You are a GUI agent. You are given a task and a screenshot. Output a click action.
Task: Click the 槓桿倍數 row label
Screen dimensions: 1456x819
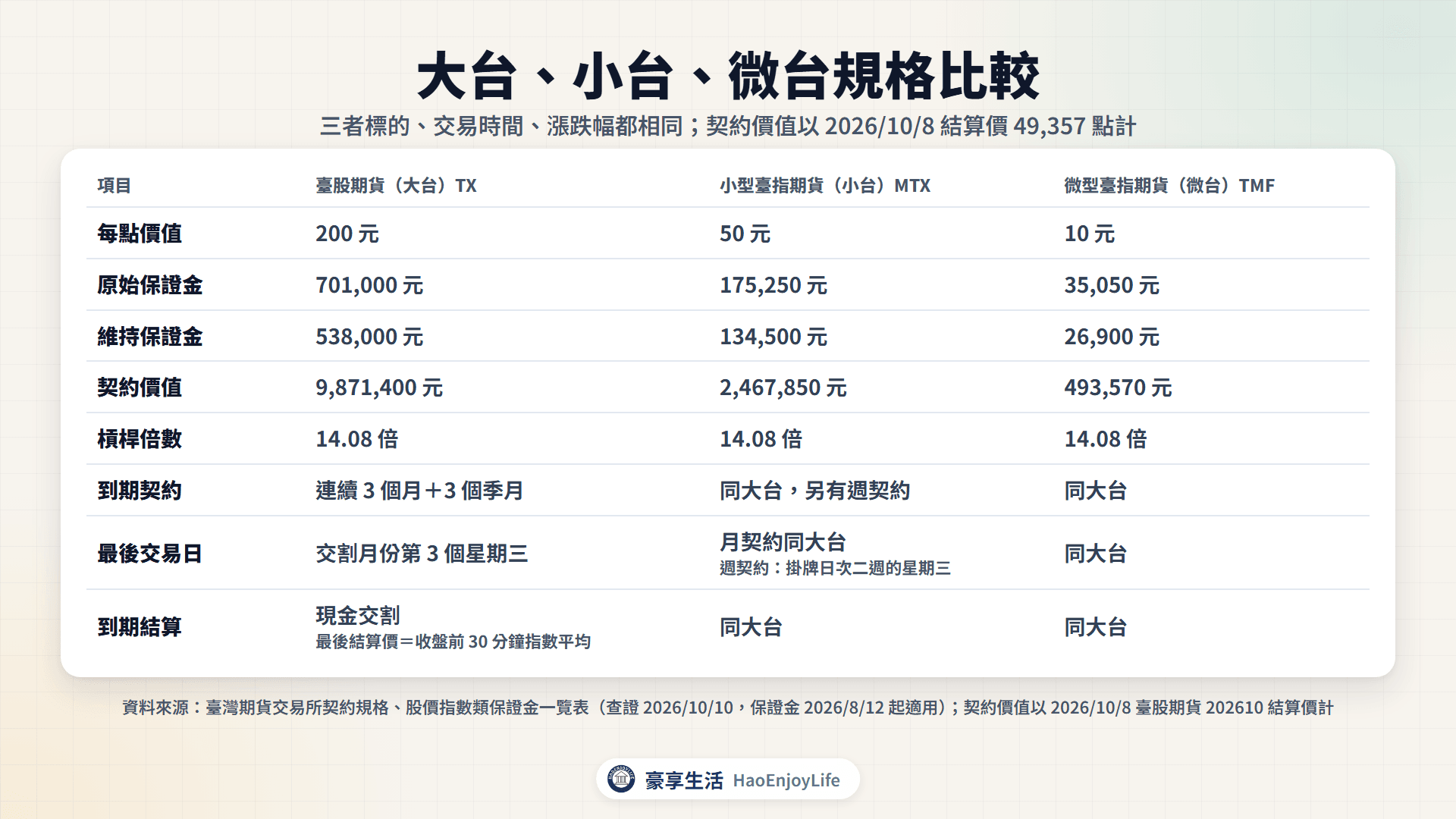click(140, 439)
